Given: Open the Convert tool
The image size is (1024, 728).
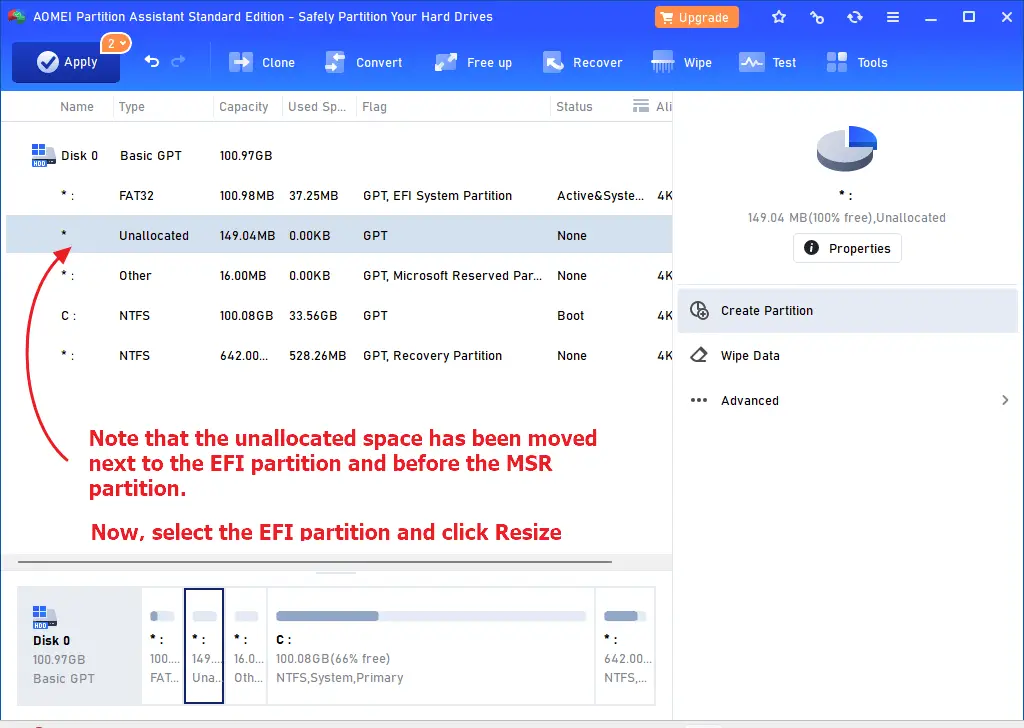Looking at the screenshot, I should 364,63.
